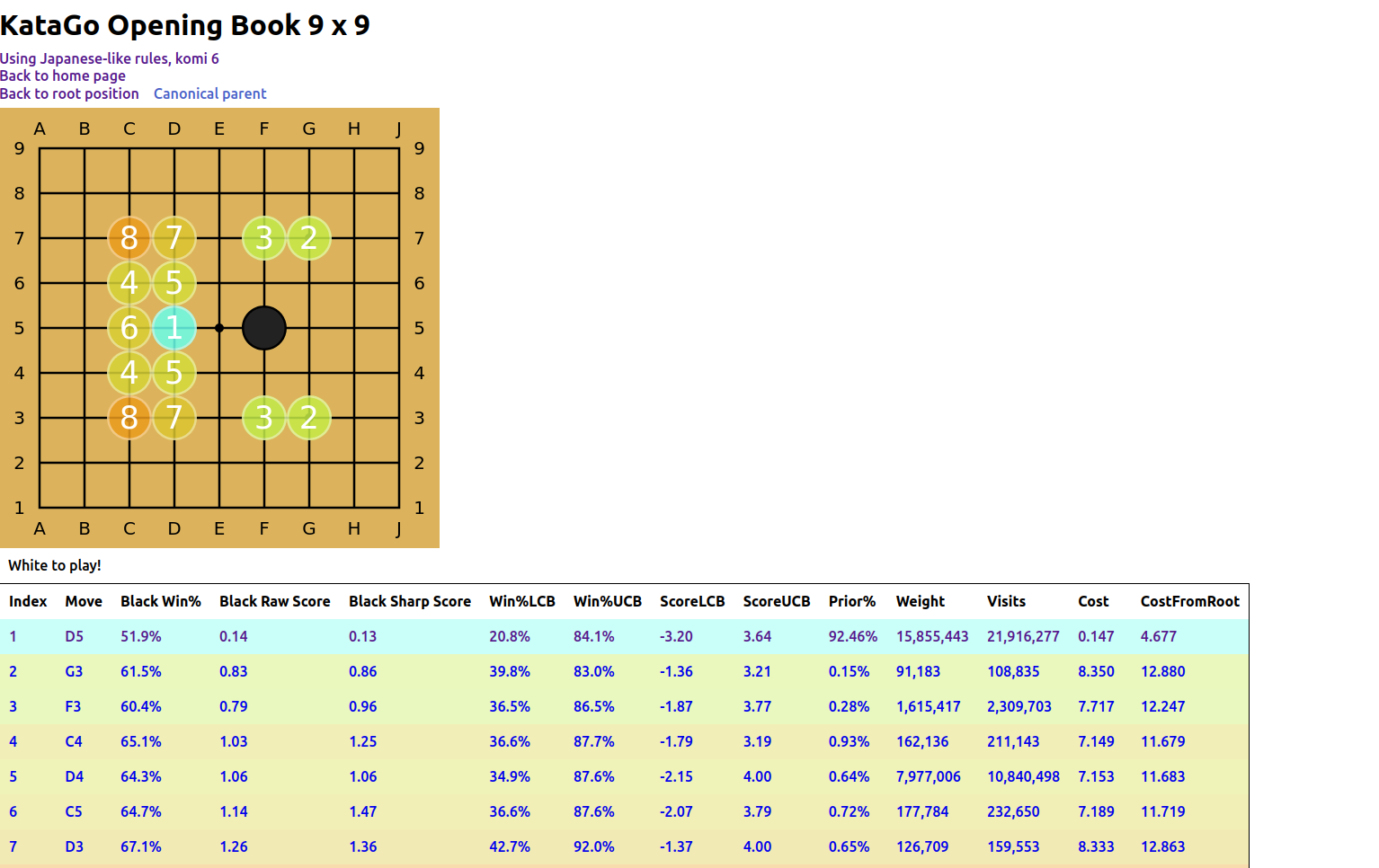1379x868 pixels.
Task: Select move D3 entry in table
Action: click(74, 846)
